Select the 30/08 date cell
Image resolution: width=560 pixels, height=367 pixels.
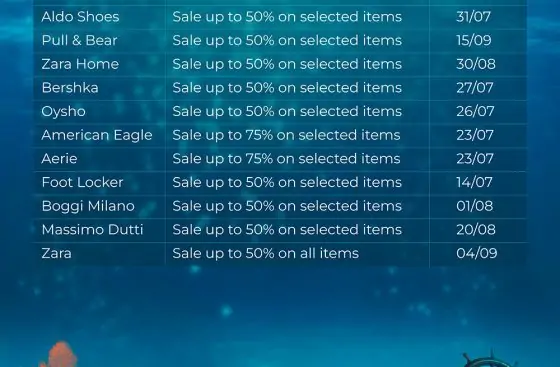[x=476, y=64]
